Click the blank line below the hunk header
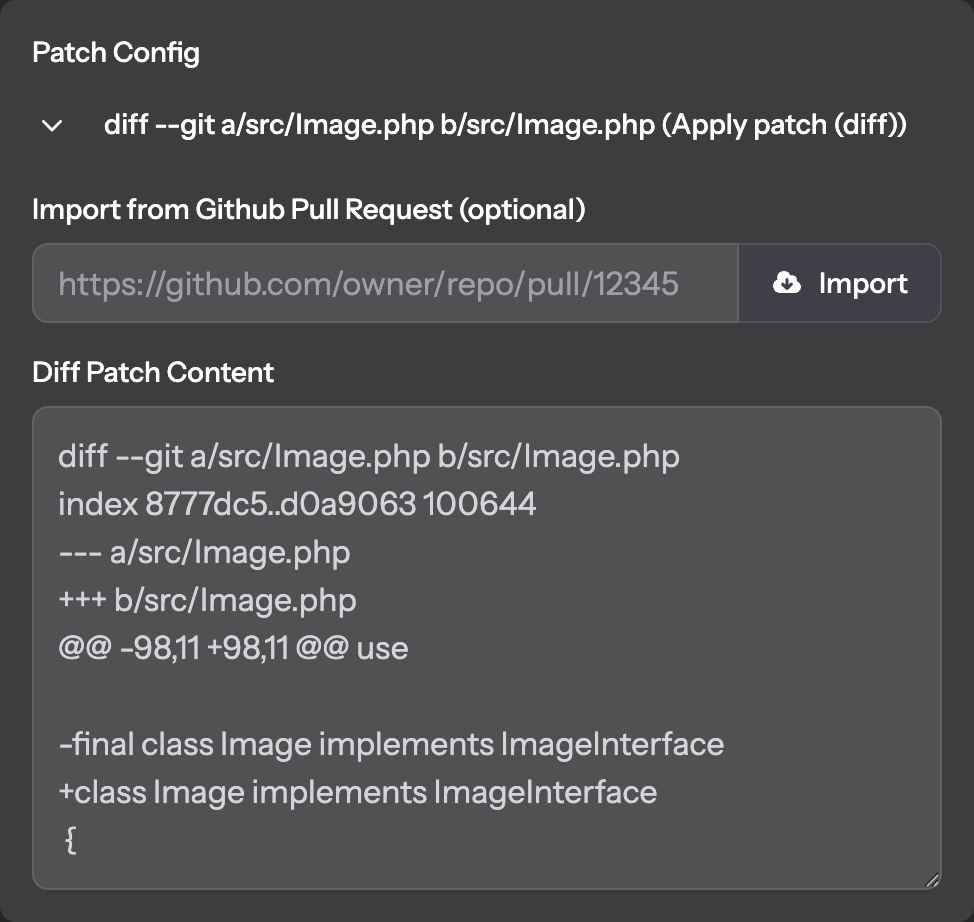Image resolution: width=974 pixels, height=922 pixels. pyautogui.click(x=486, y=696)
